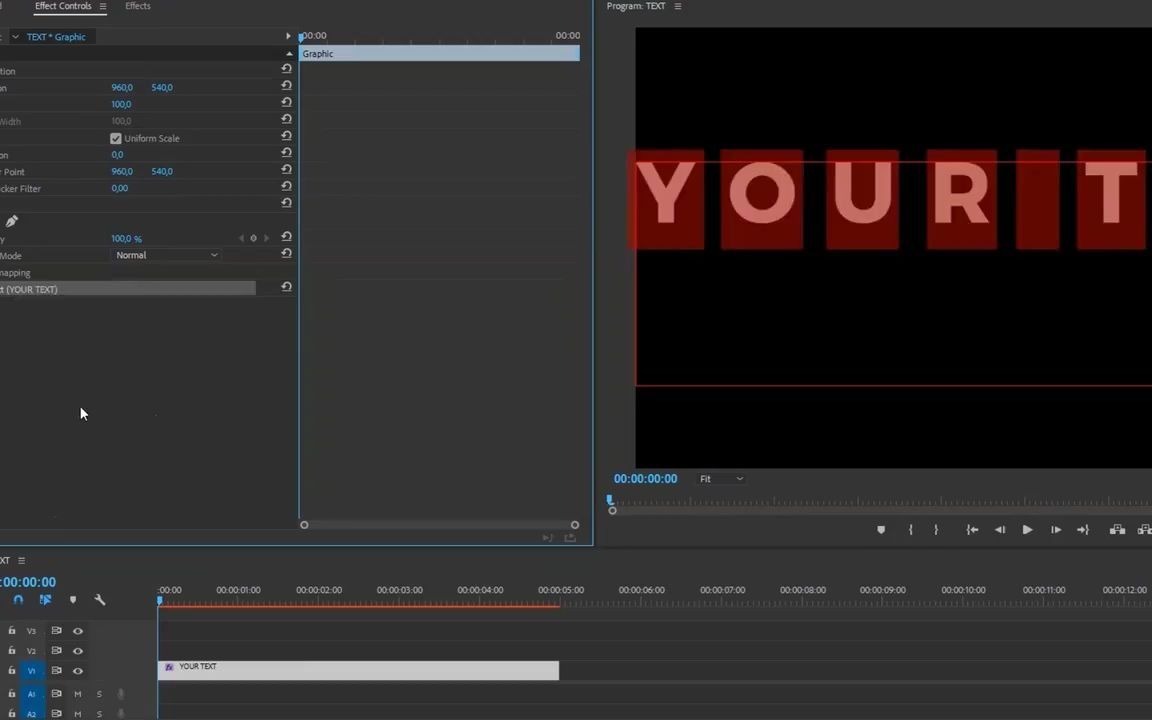Add or remove opacity keyframe
The image size is (1152, 720).
pos(253,238)
